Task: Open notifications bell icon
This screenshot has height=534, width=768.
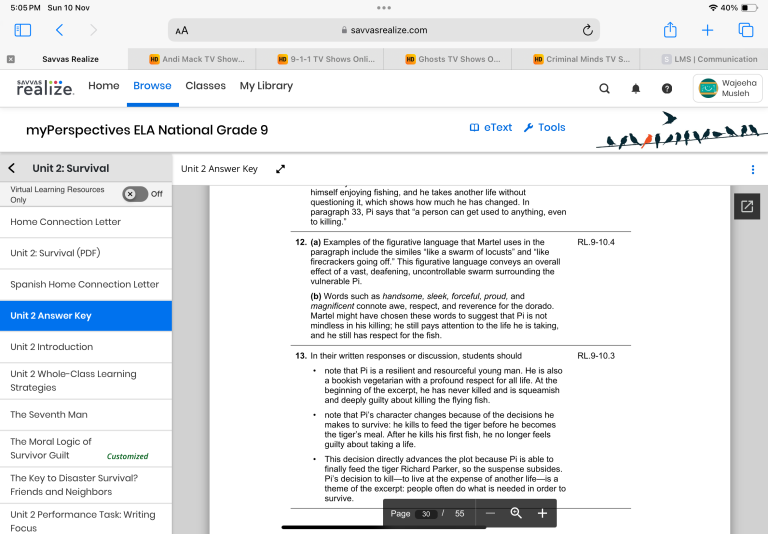Action: tap(635, 88)
